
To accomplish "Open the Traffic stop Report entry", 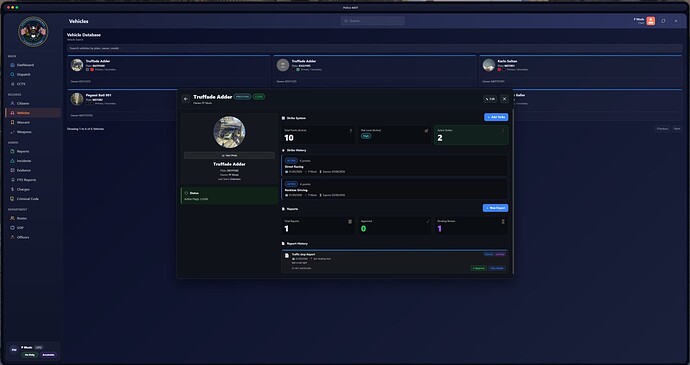I will [x=394, y=262].
